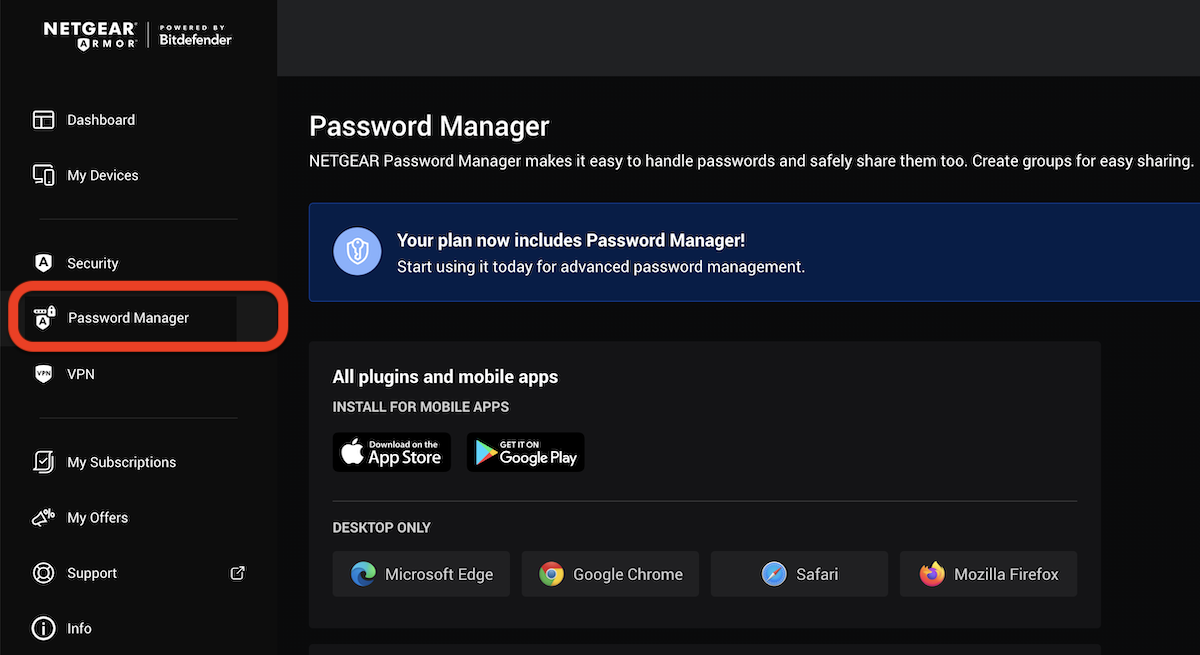Install the Safari plugin
This screenshot has height=655, width=1200.
pyautogui.click(x=799, y=574)
